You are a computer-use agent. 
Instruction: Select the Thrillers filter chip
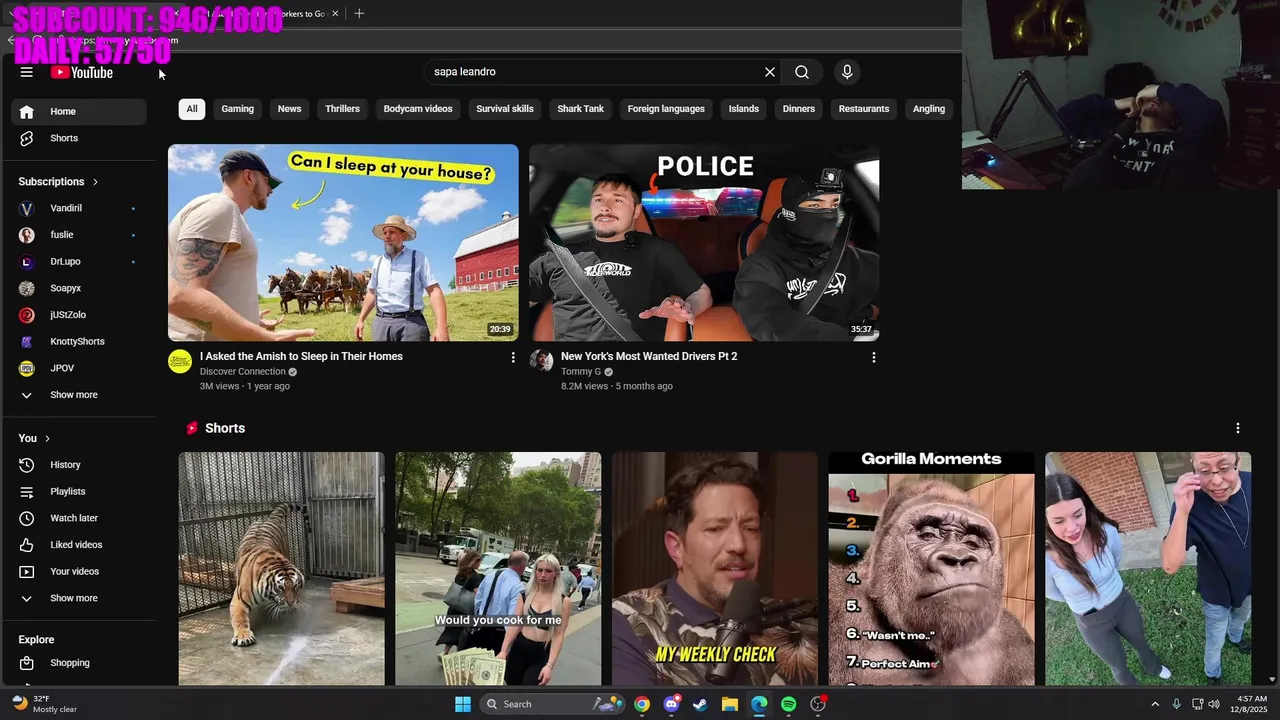(x=342, y=109)
